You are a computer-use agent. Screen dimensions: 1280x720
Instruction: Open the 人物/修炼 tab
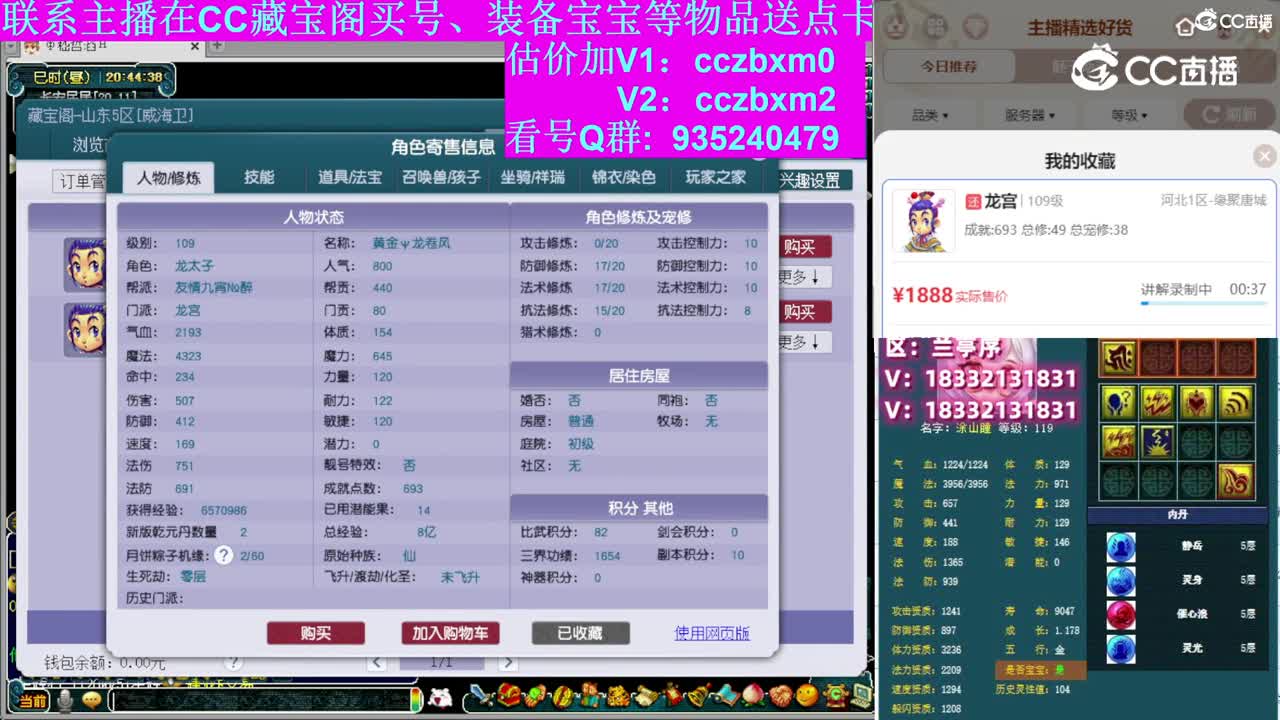pos(168,178)
